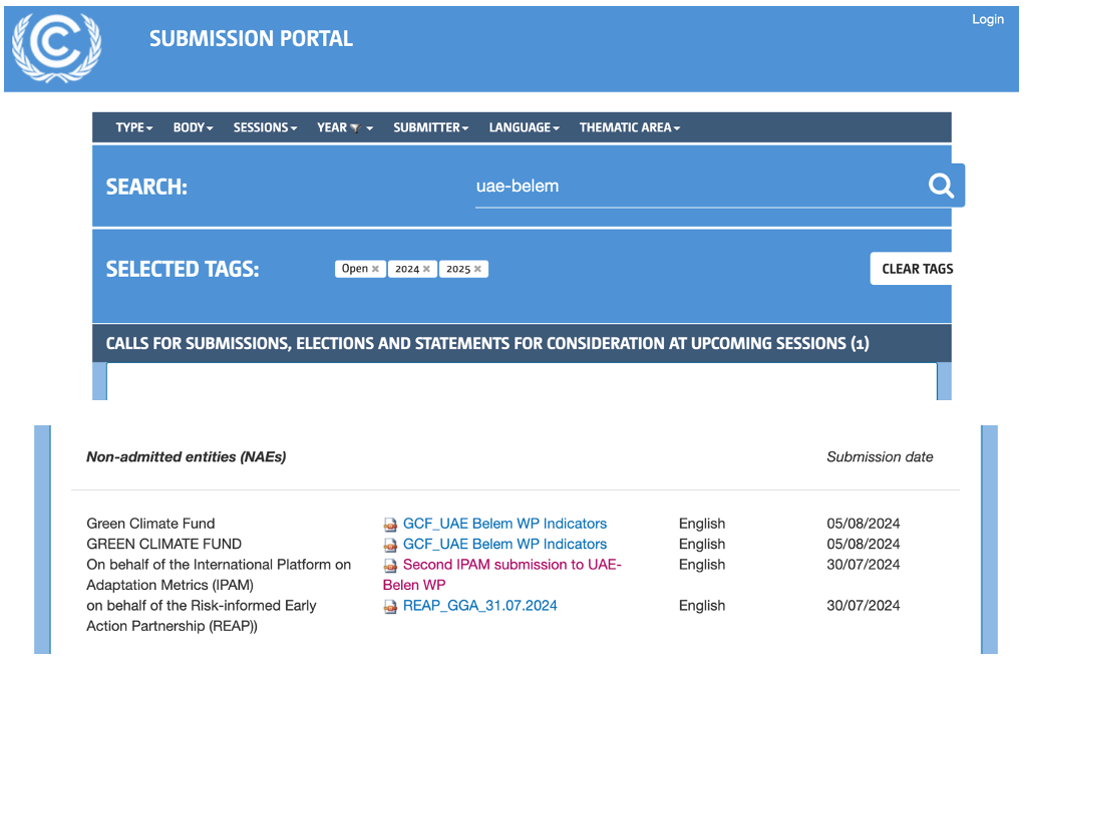The image size is (1110, 824).
Task: Click PDF icon beside first GCF_UAE Belem entry
Action: pos(391,524)
